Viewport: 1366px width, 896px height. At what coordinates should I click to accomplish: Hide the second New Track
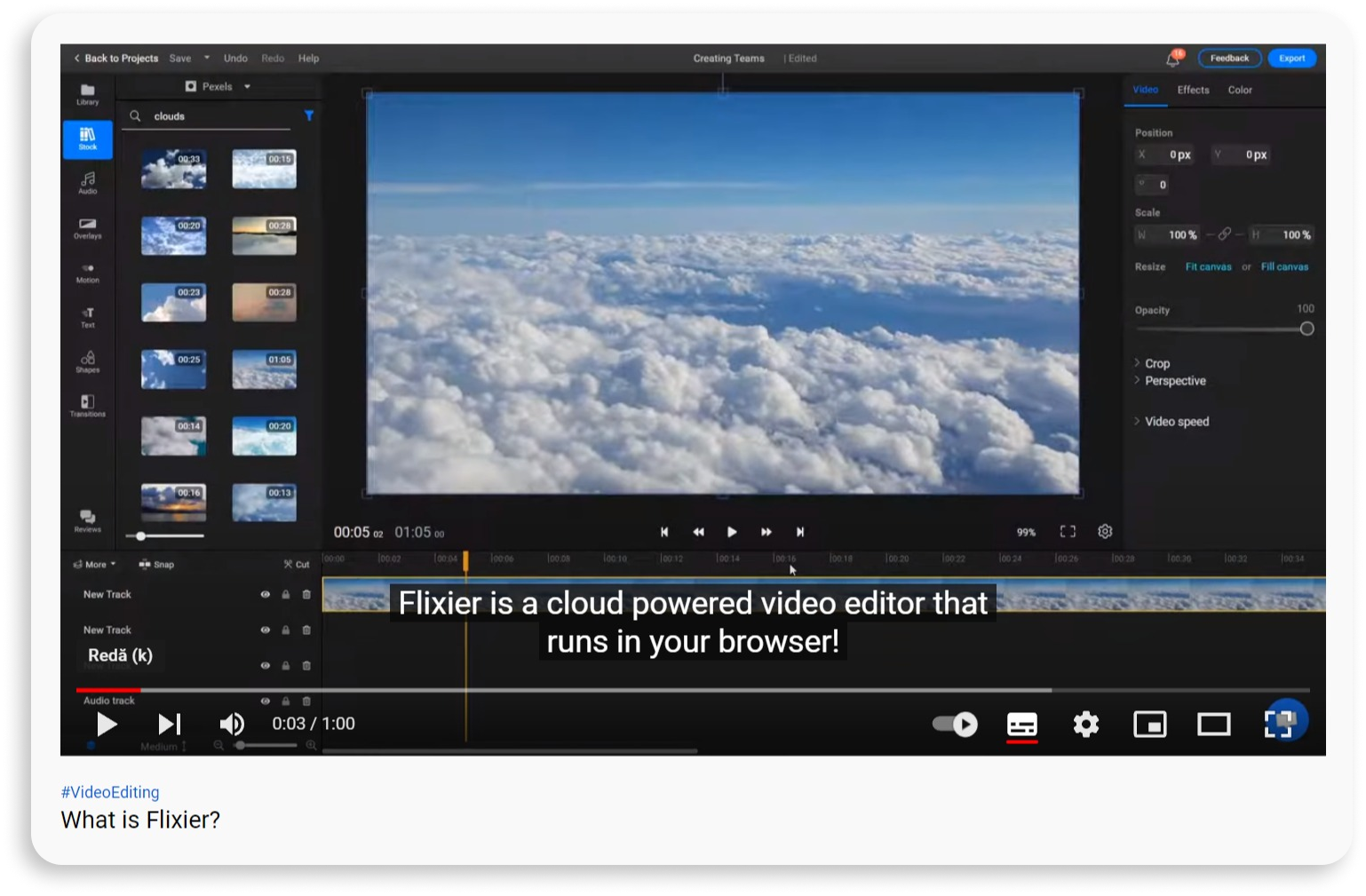pyautogui.click(x=265, y=630)
